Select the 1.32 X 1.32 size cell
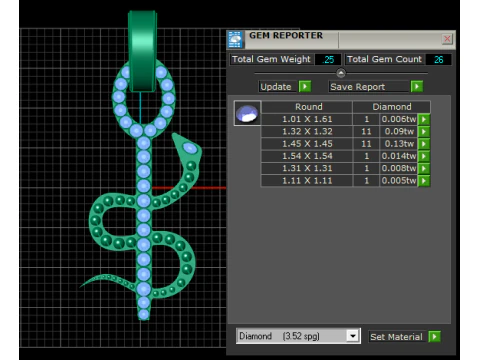This screenshot has height=360, width=480. [x=307, y=132]
